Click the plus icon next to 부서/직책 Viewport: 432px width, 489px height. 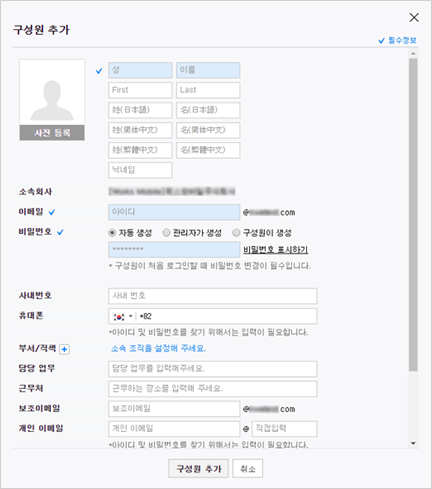point(64,349)
